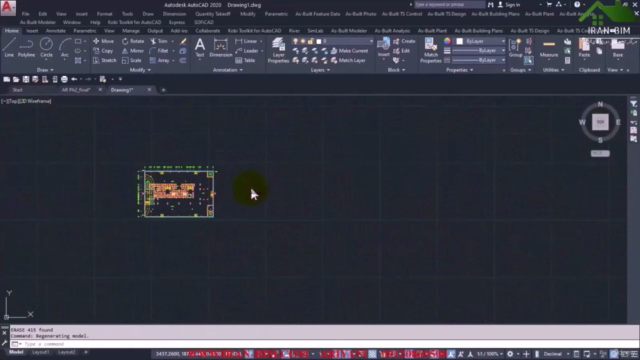
Task: Activate the Fillet command
Action: point(159,51)
